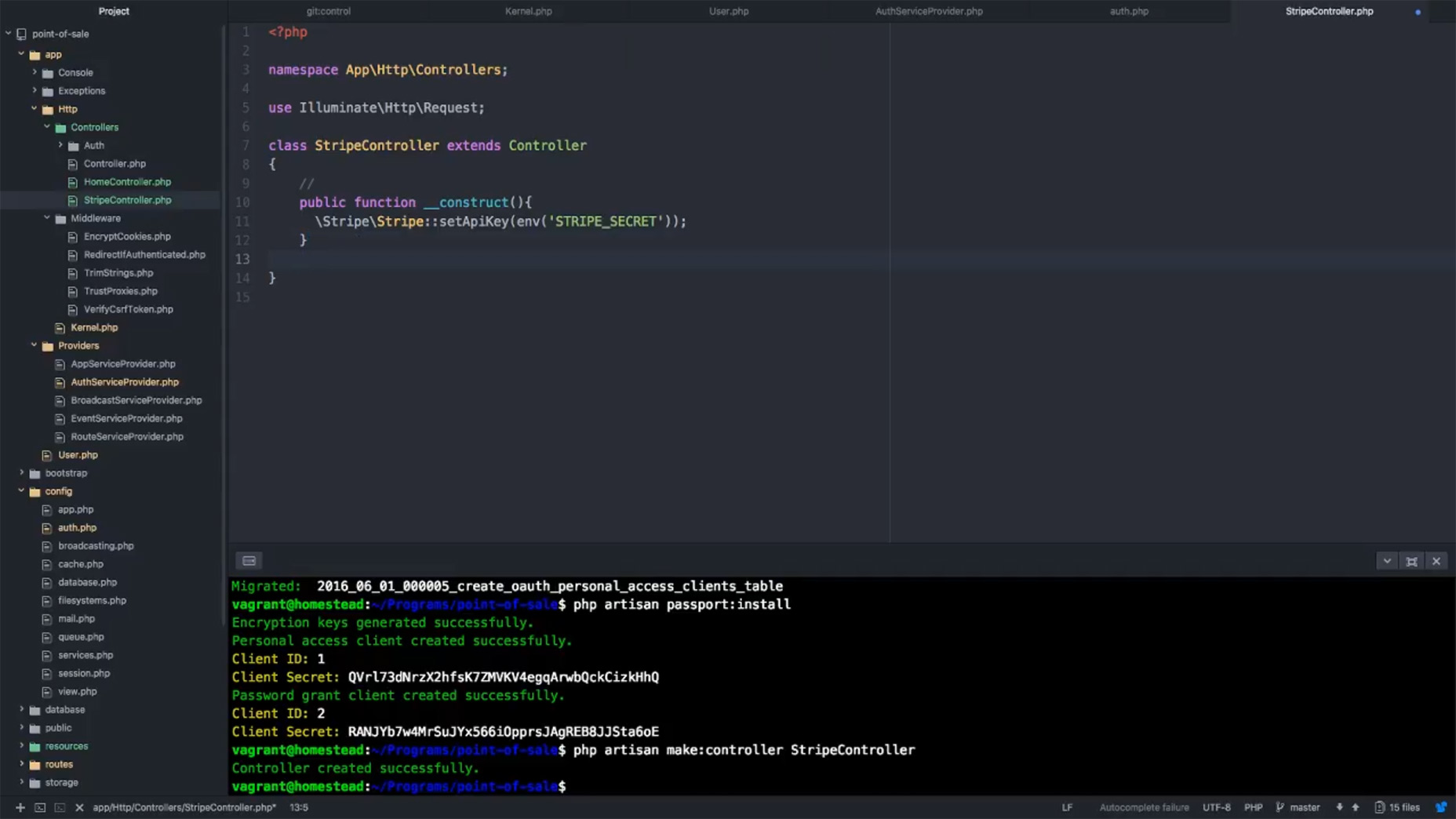Expand the routes folder
The width and height of the screenshot is (1456, 819).
pyautogui.click(x=21, y=764)
